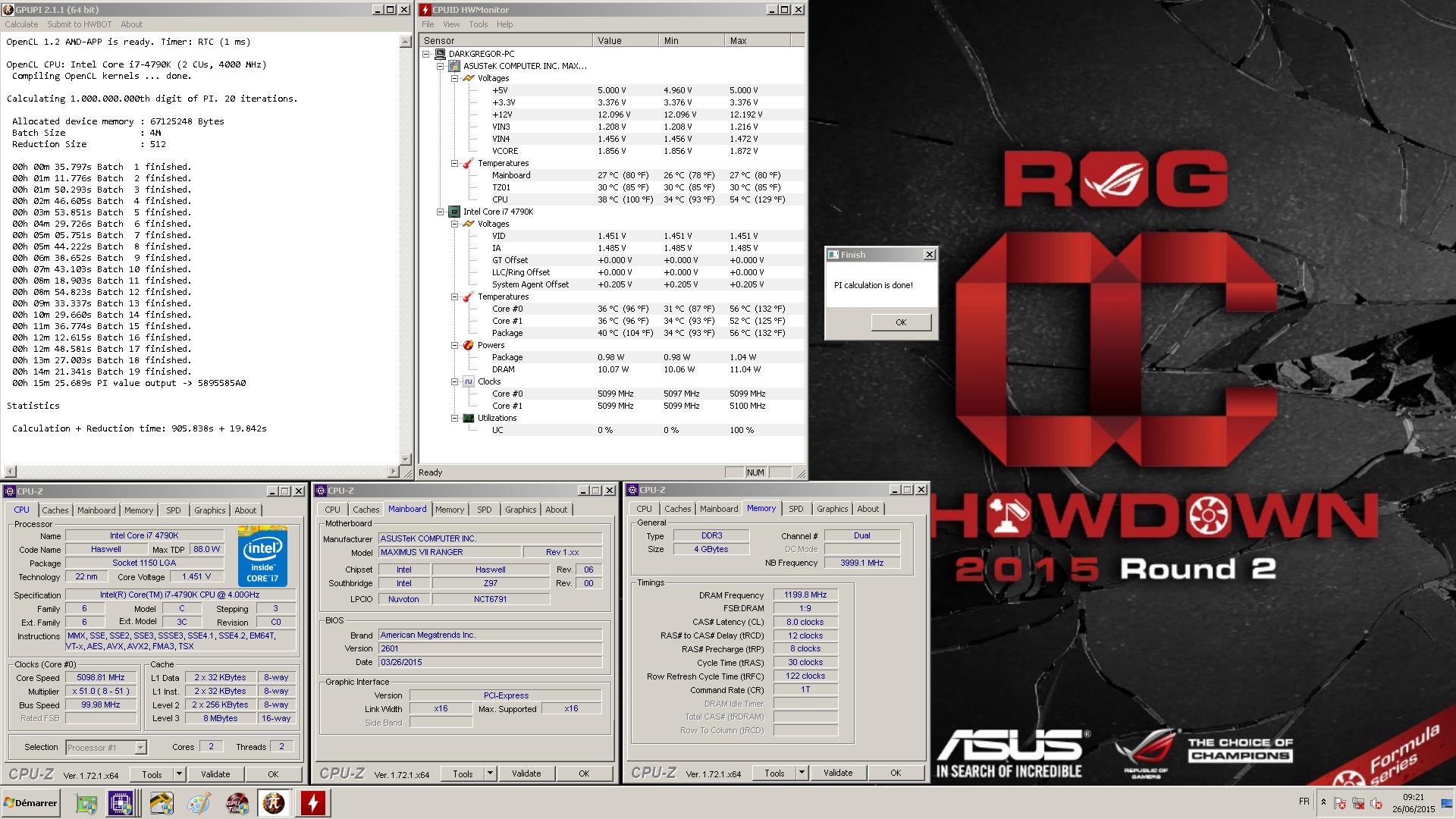Click the disconnected network tray icon
The width and height of the screenshot is (1456, 819).
[x=1358, y=803]
